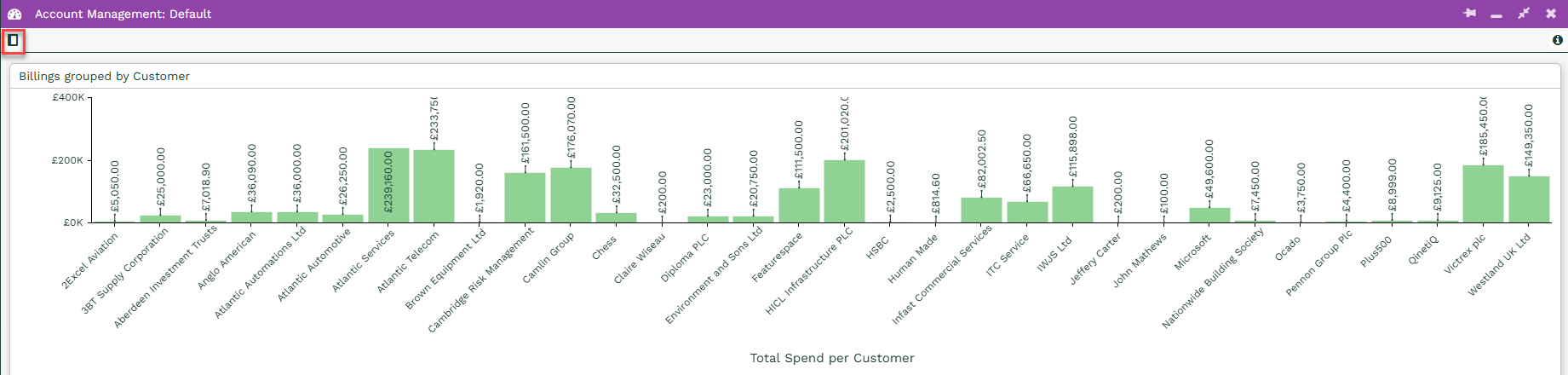Screen dimensions: 1568x375
Task: Select the Westland UK Ltd bar
Action: click(x=1529, y=199)
